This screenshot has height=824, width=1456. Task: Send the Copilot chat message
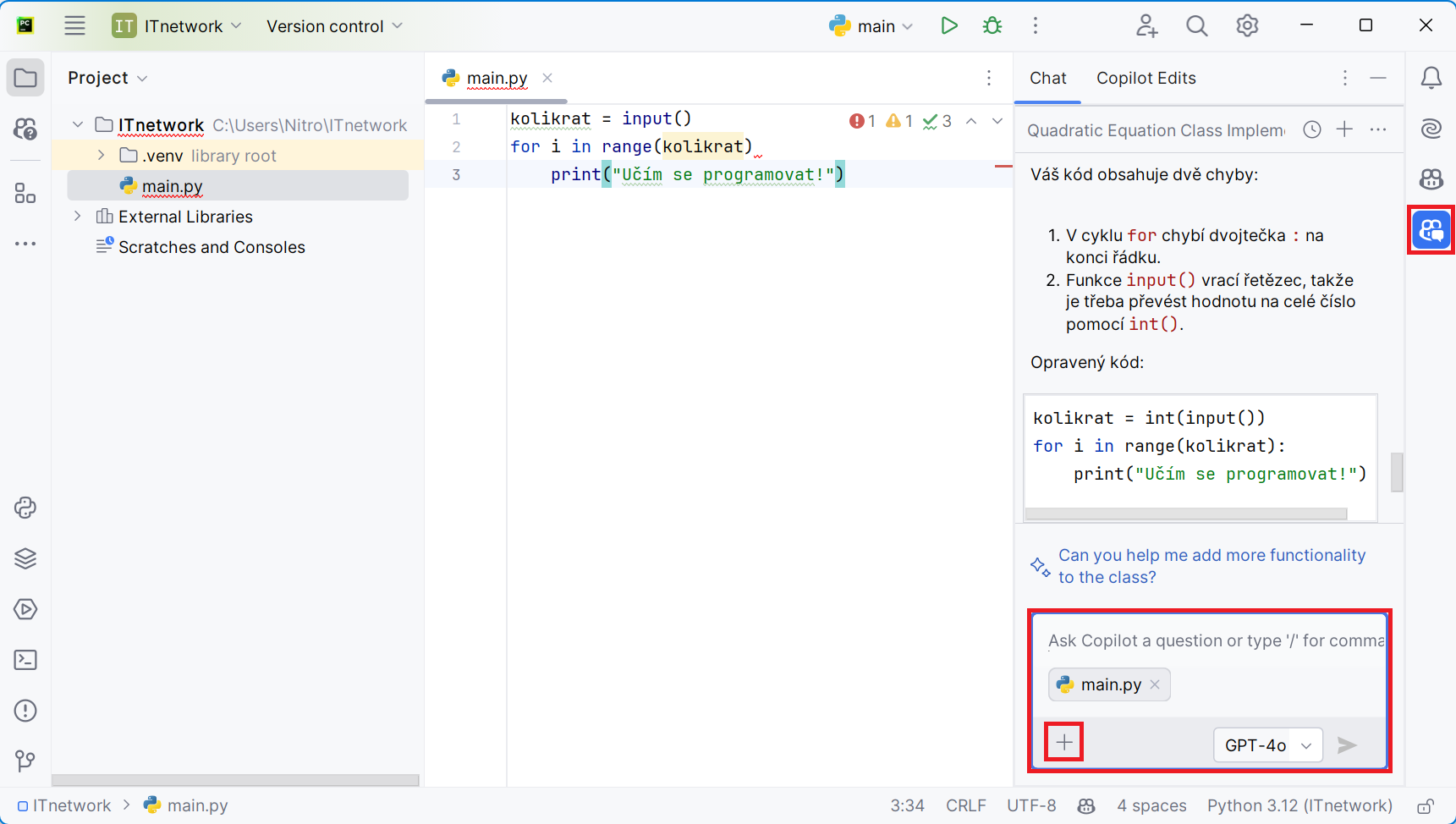tap(1347, 744)
